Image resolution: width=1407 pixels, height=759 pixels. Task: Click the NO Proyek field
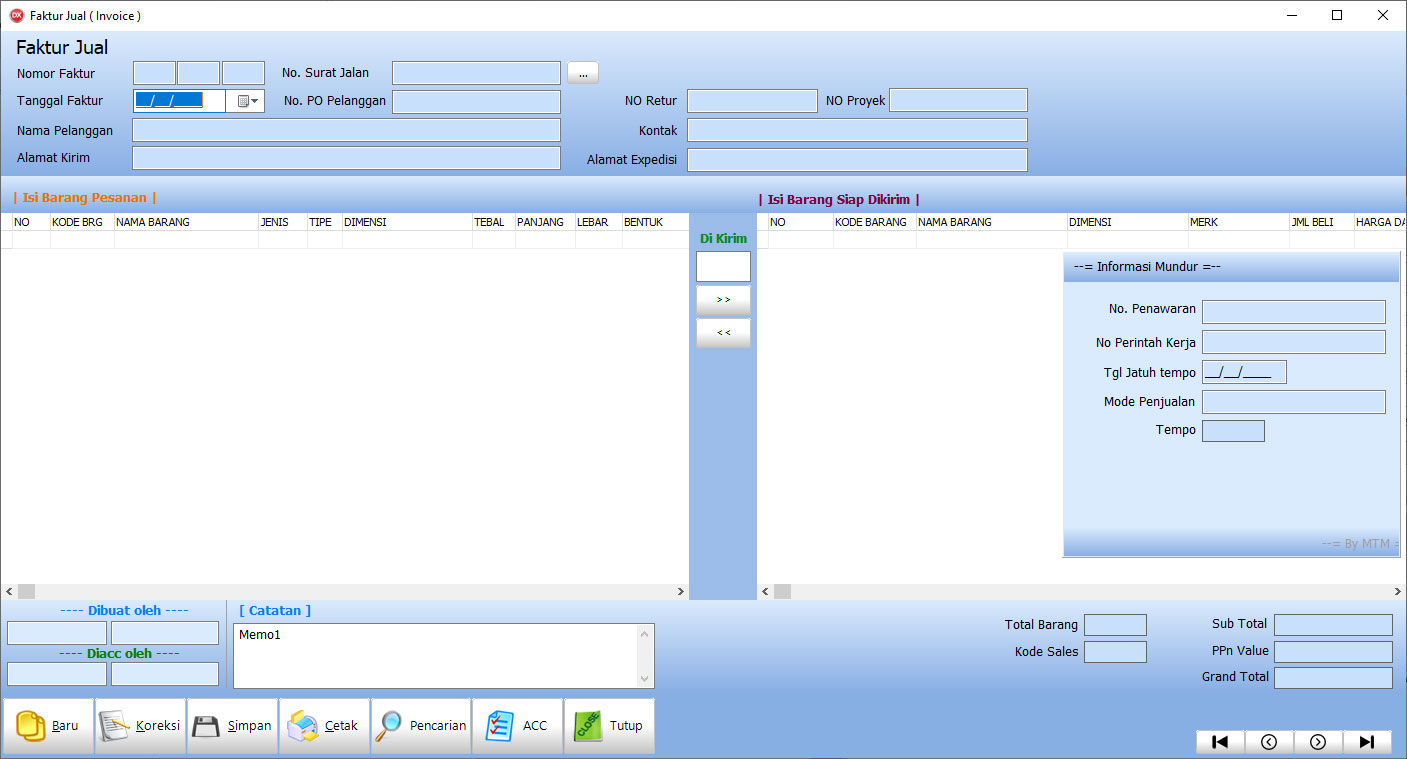pyautogui.click(x=958, y=100)
